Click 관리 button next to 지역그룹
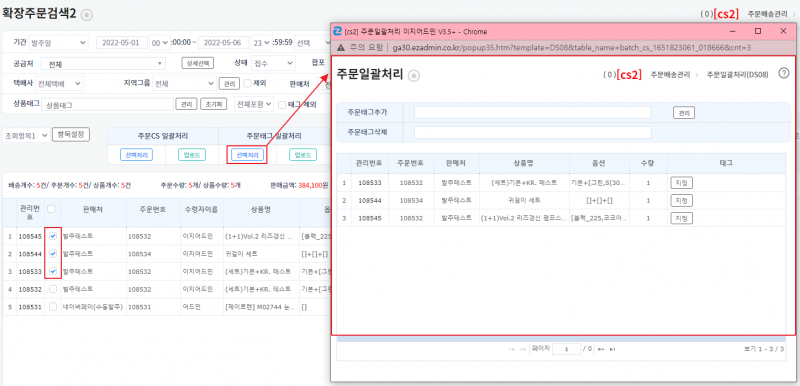Viewport: 800px width, 386px height. coord(228,83)
